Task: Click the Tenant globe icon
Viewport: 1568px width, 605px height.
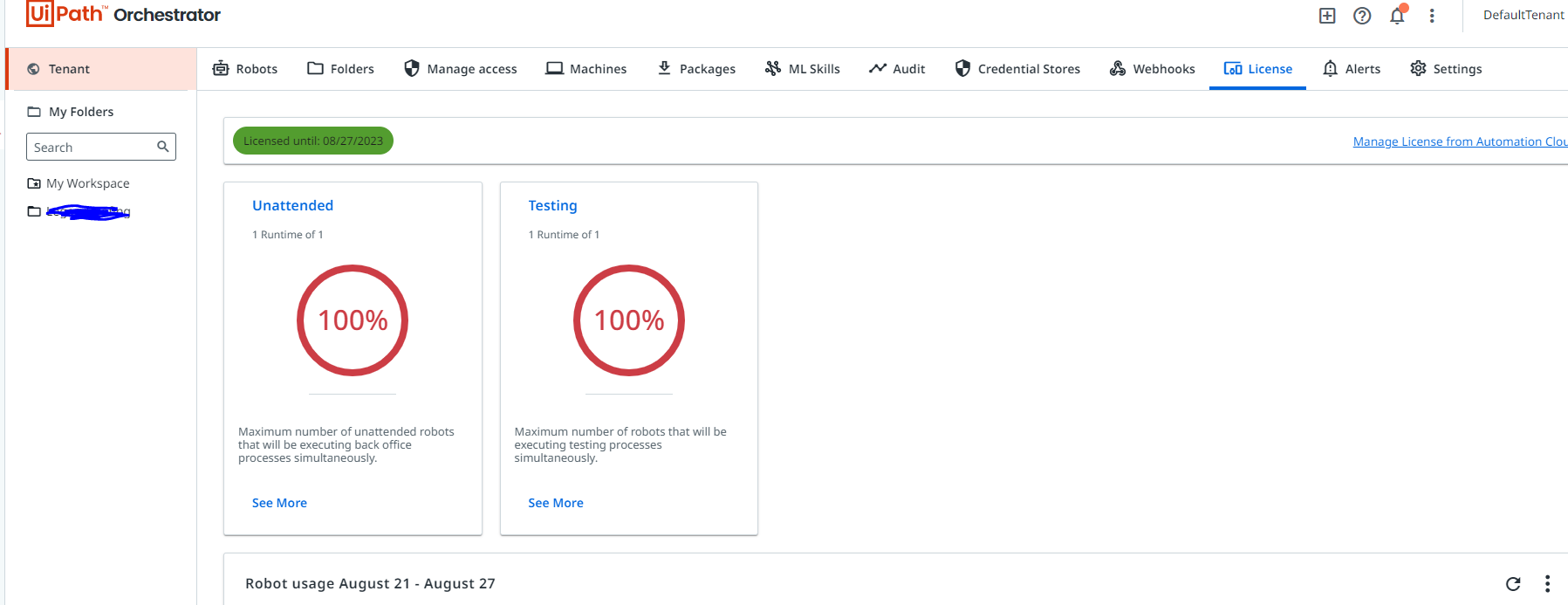Action: pos(33,69)
